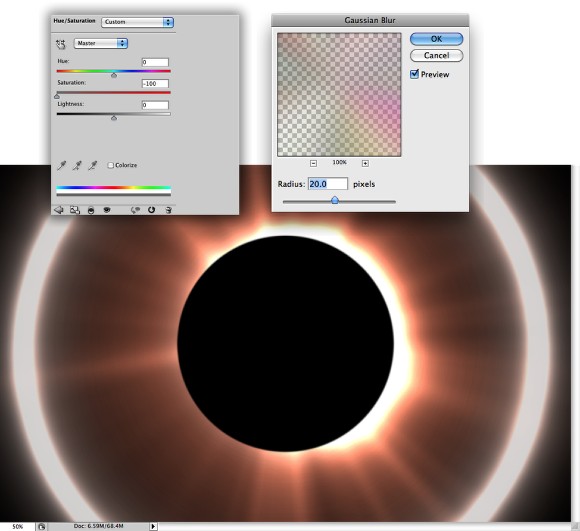Click the Radius field showing 20.0
The height and width of the screenshot is (531, 580).
pos(328,184)
